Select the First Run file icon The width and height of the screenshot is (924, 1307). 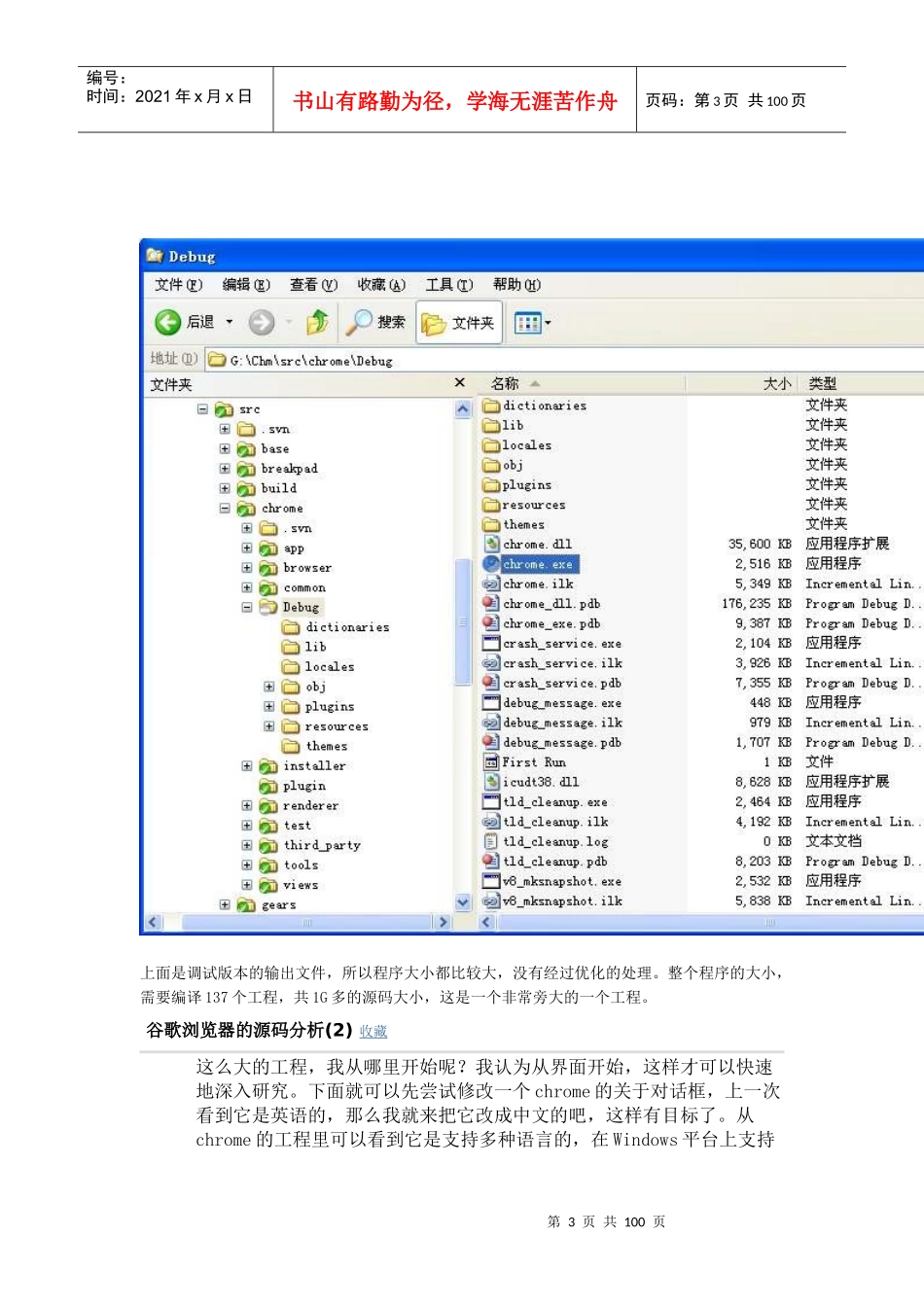(x=491, y=762)
